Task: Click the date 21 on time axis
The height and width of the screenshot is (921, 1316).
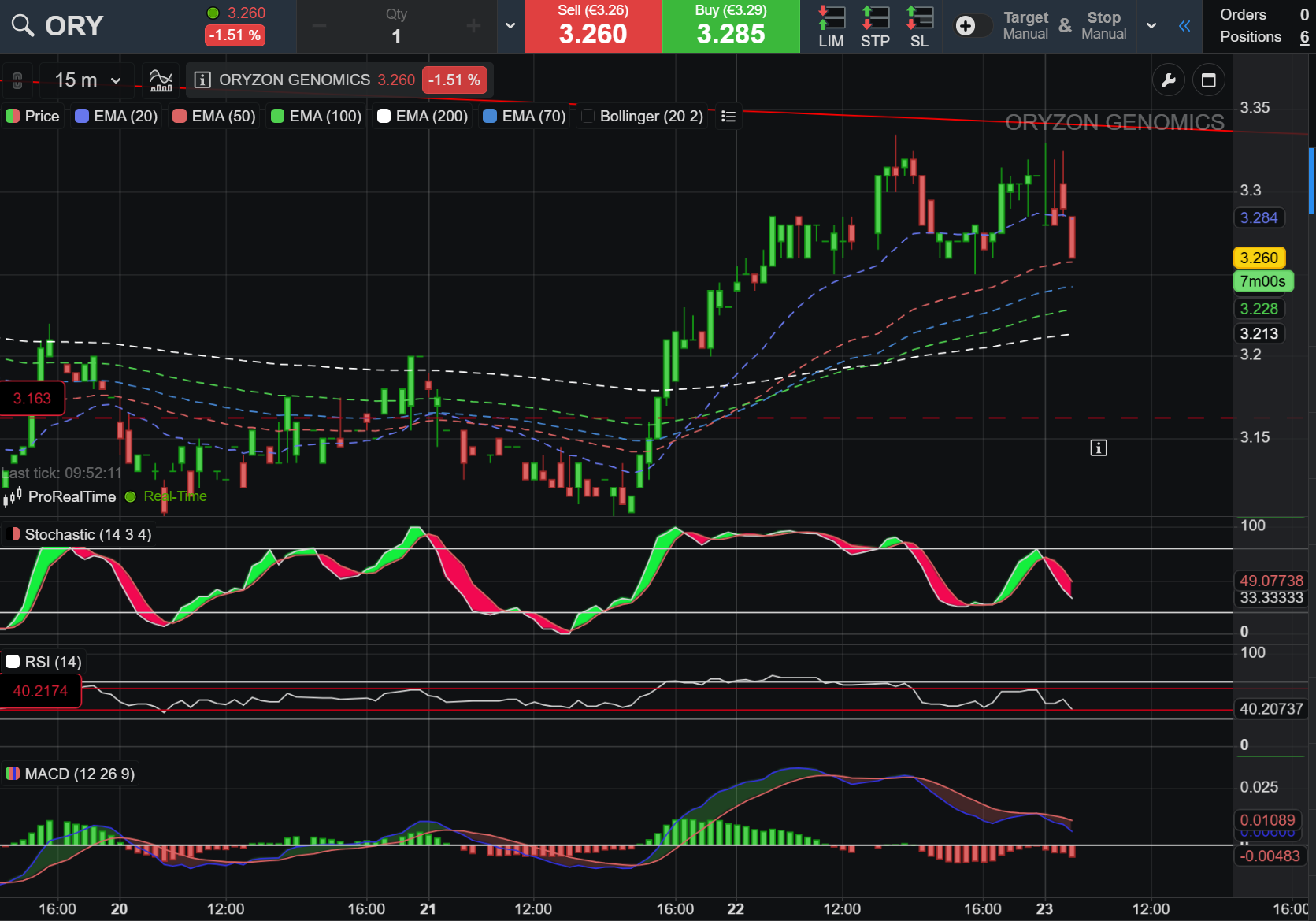Action: point(428,908)
